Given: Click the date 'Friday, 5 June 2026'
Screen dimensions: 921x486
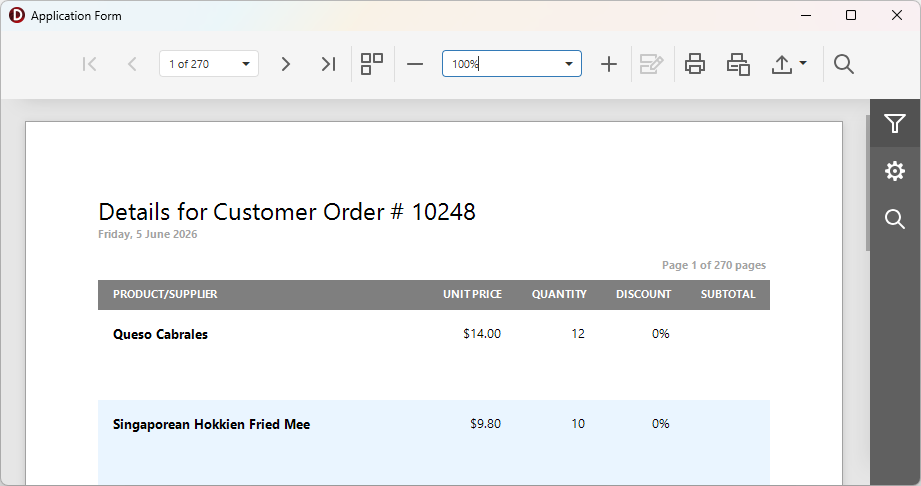Looking at the screenshot, I should coord(147,234).
